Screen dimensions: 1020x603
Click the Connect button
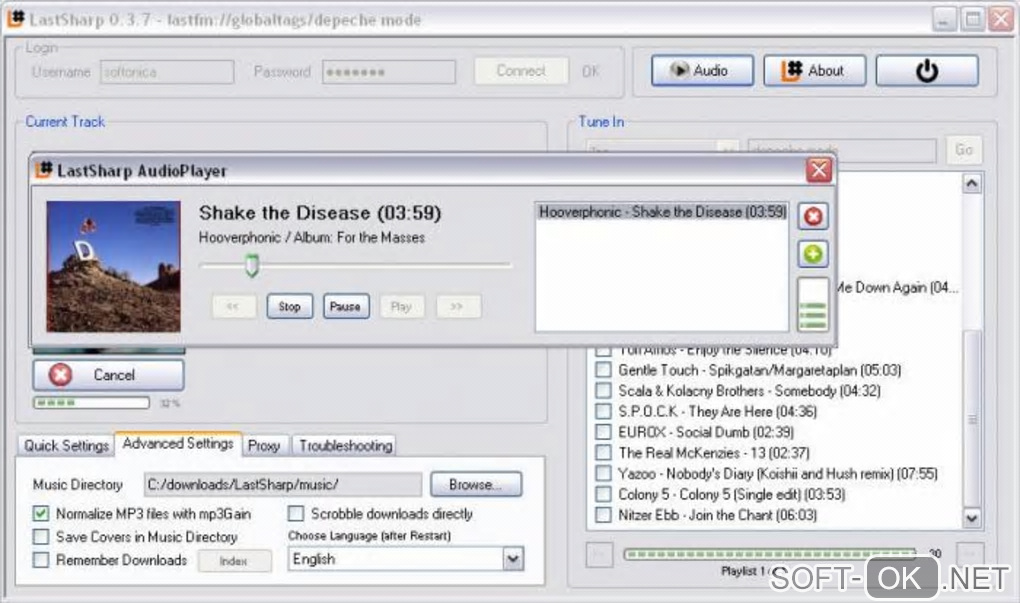[x=521, y=71]
